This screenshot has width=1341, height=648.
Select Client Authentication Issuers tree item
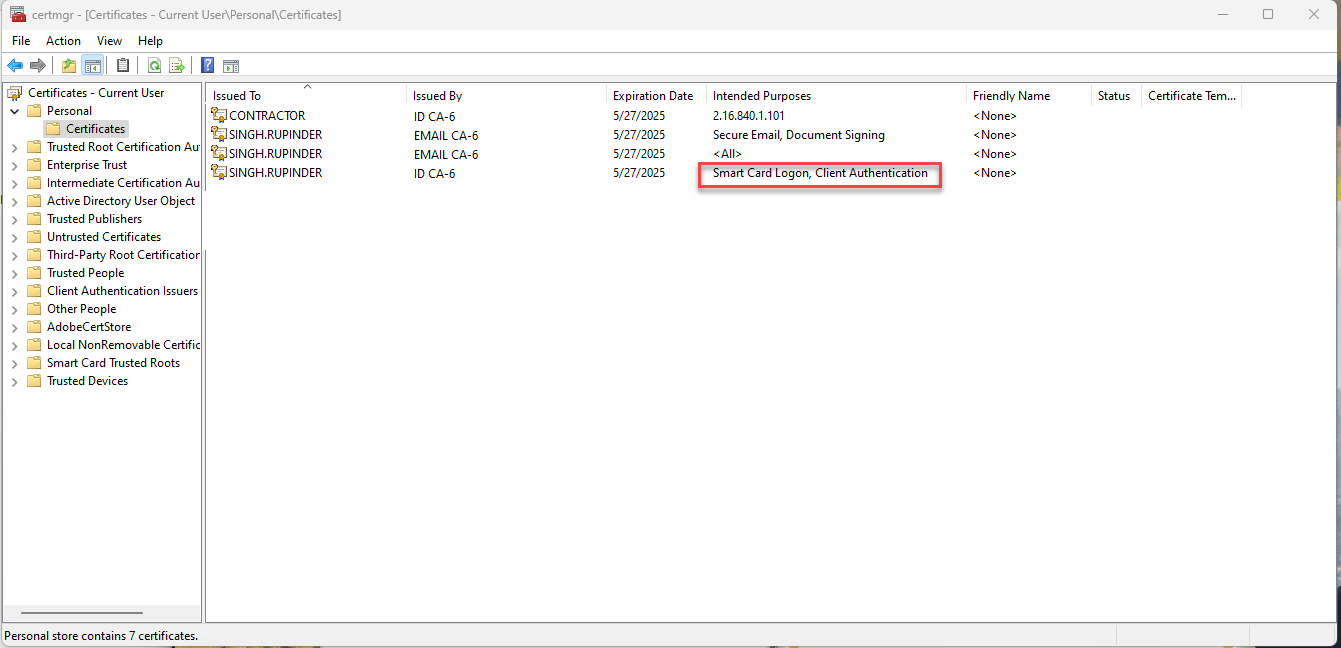click(x=122, y=291)
